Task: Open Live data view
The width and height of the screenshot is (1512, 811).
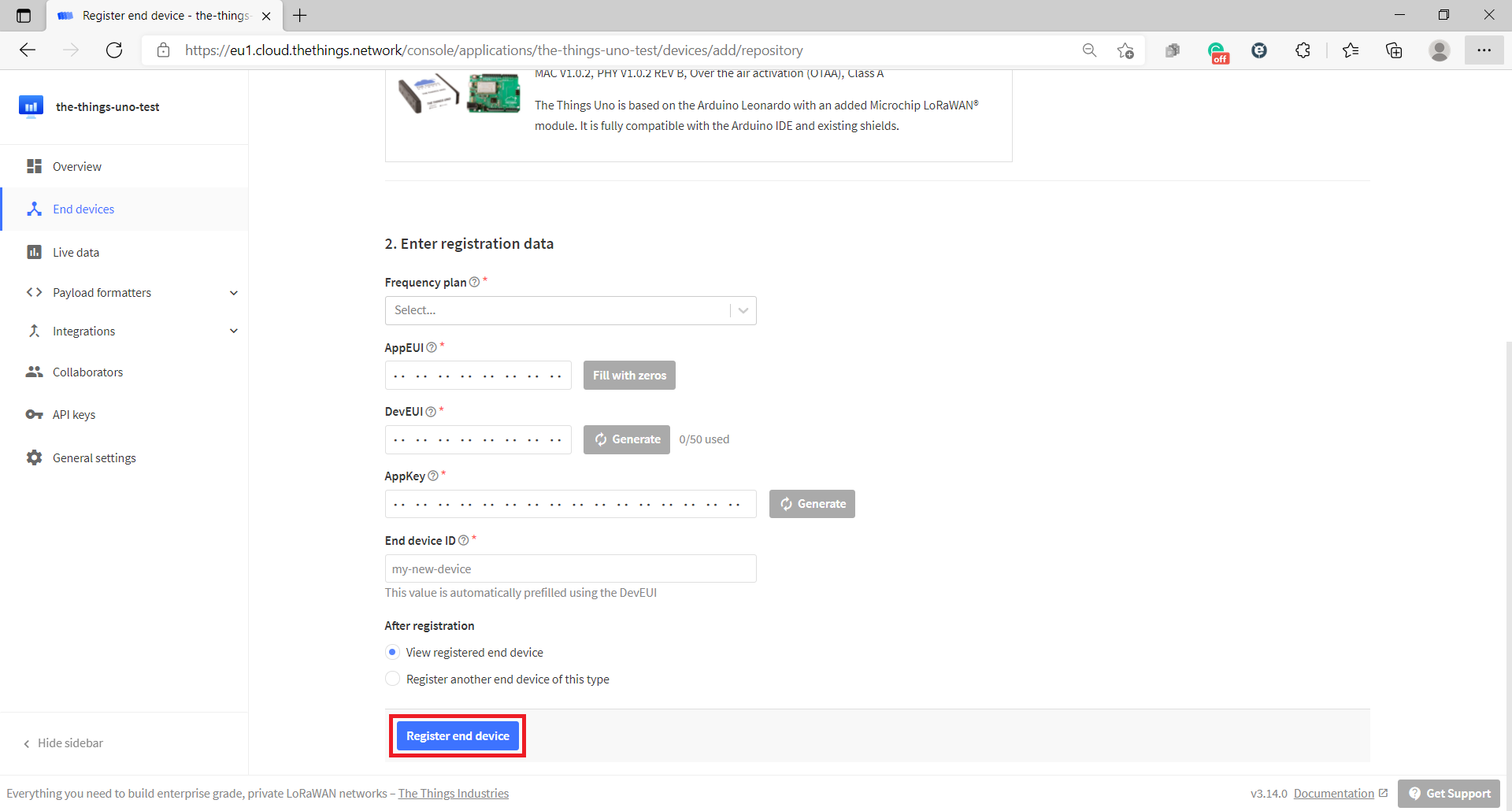Action: pyautogui.click(x=74, y=252)
